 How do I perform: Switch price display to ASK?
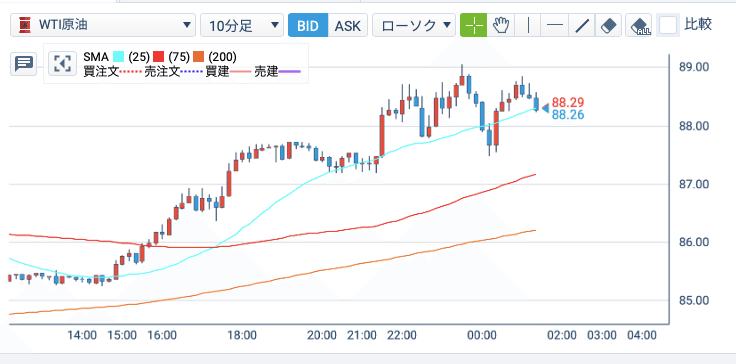348,25
